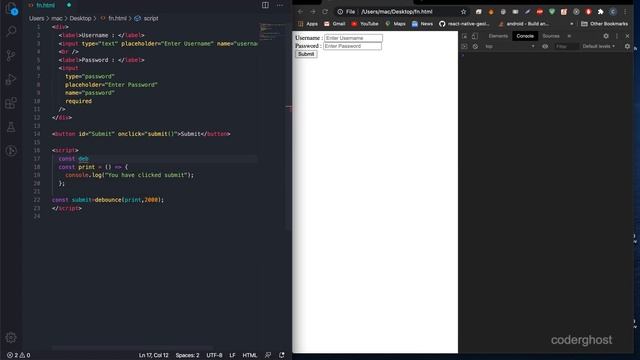This screenshot has width=640, height=360.
Task: Click the unsaved dot on fn.html tab
Action: pyautogui.click(x=69, y=5)
